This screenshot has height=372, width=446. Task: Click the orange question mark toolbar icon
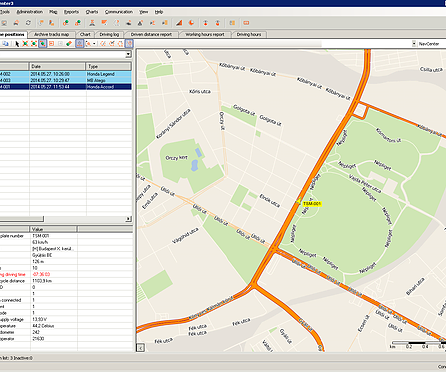(117, 23)
